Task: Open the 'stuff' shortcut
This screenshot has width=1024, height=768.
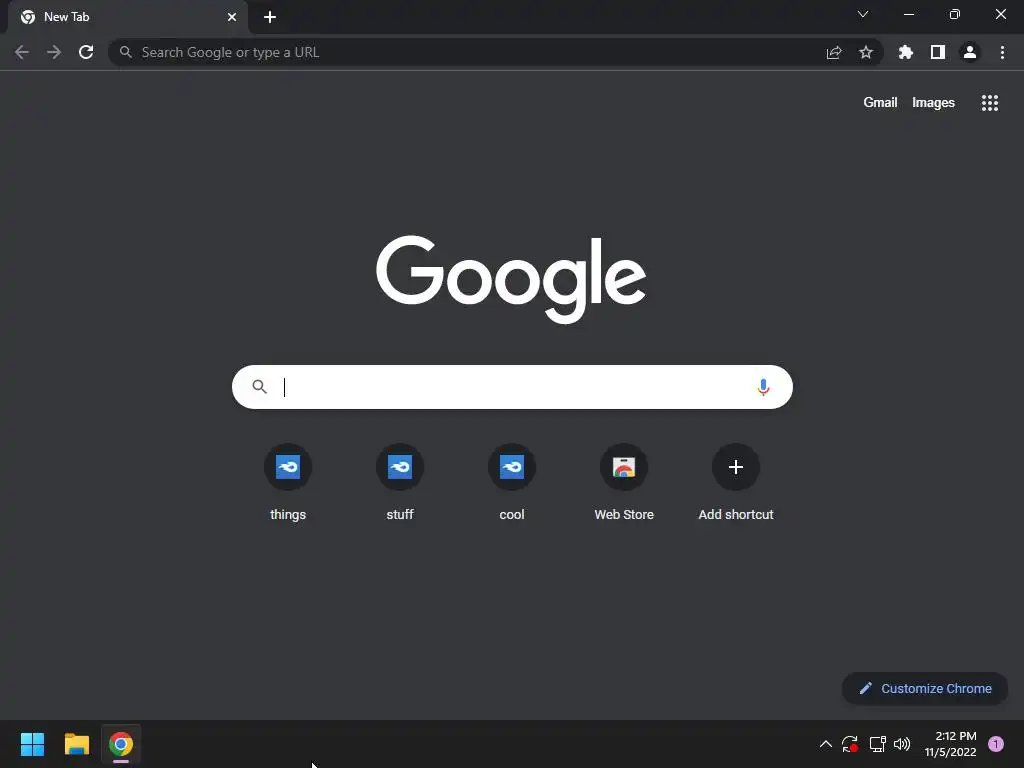Action: (x=400, y=482)
